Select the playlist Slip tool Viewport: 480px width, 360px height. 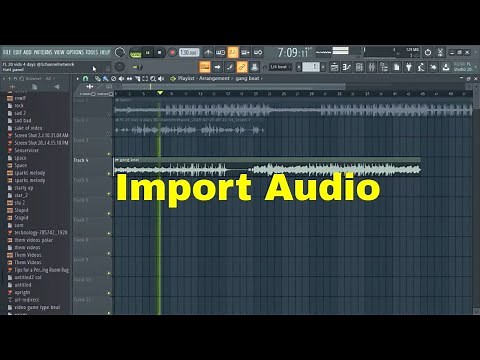click(x=129, y=79)
